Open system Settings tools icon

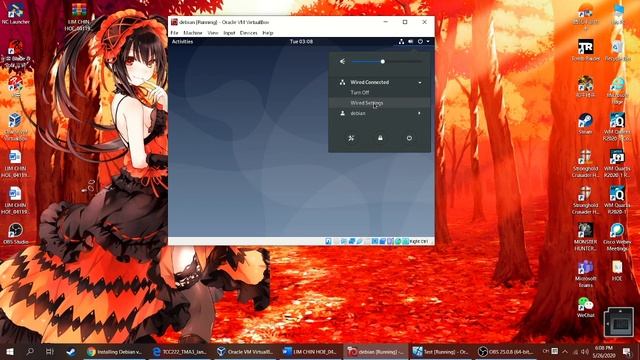351,138
